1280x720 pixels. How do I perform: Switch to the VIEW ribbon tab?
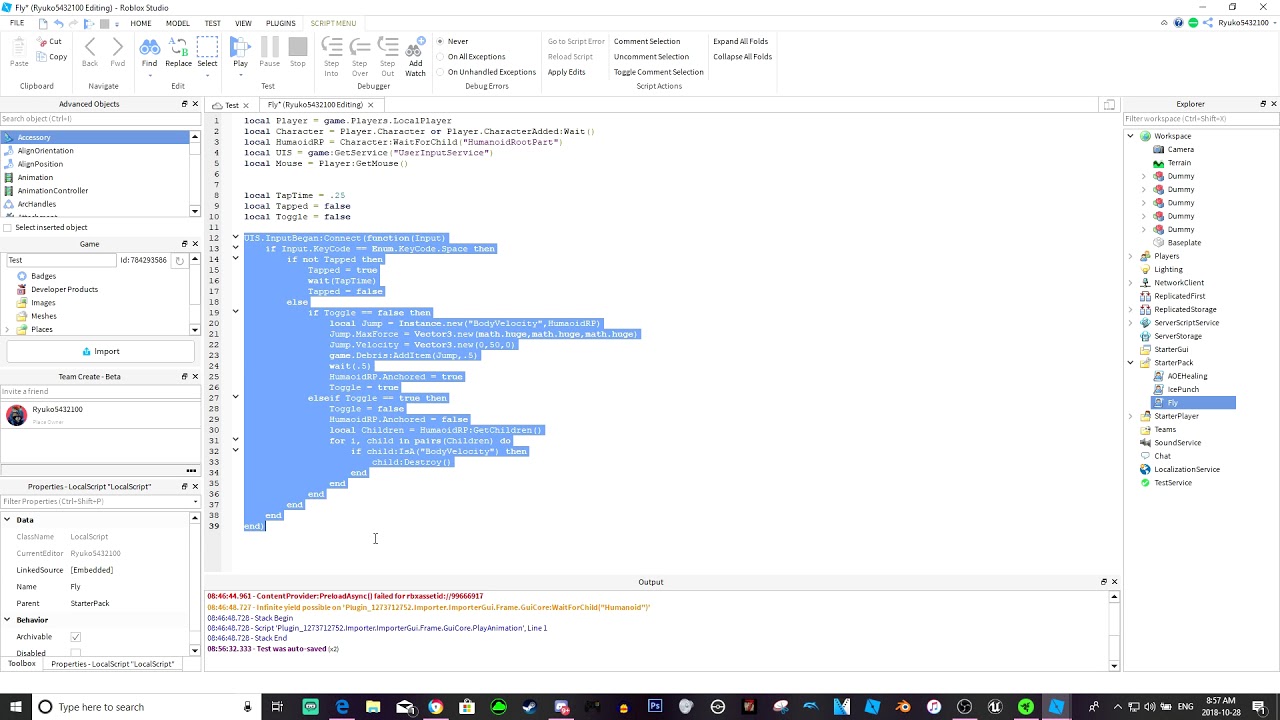coord(243,23)
